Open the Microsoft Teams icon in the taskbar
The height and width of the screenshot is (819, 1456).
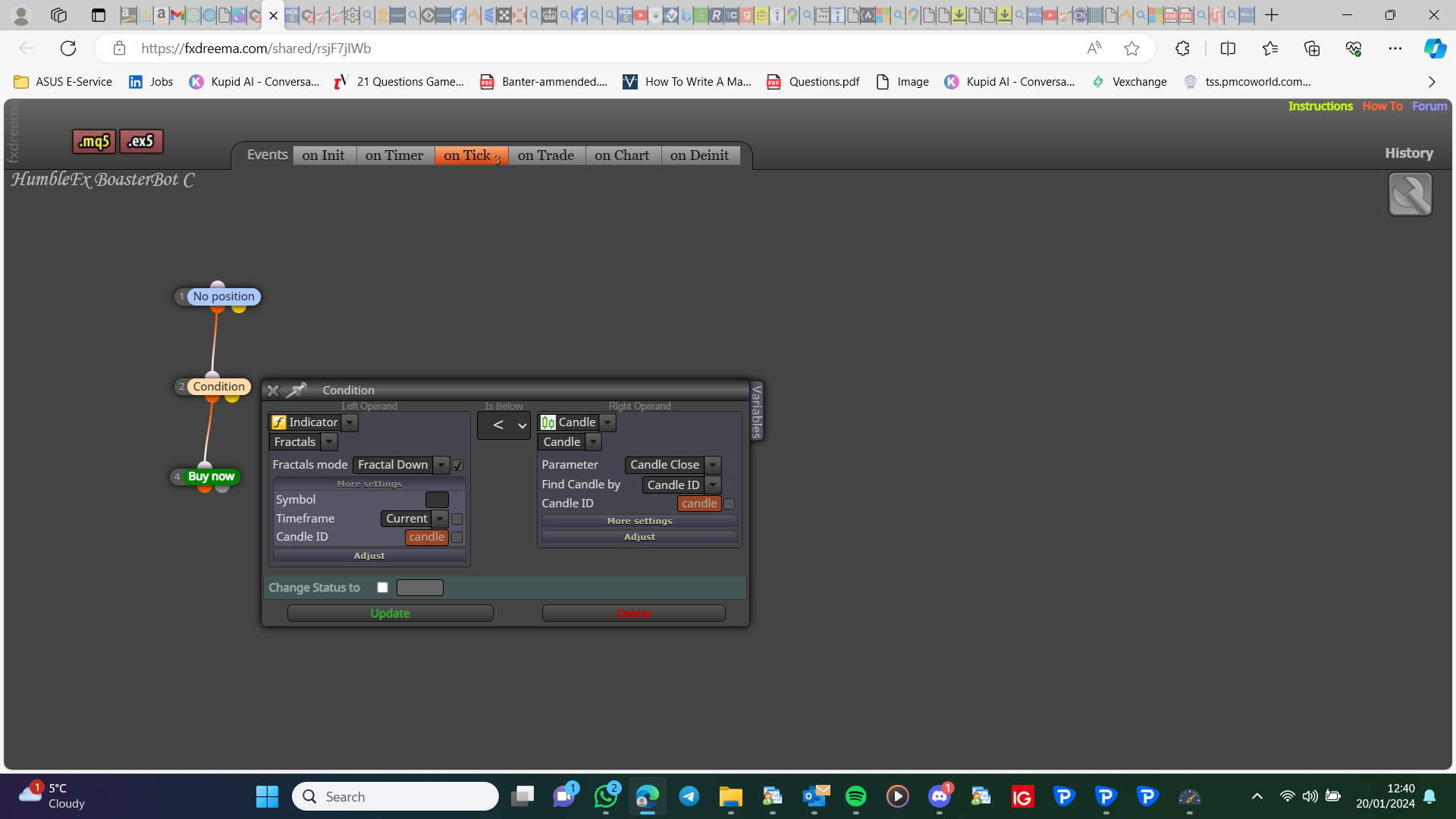pos(563,796)
